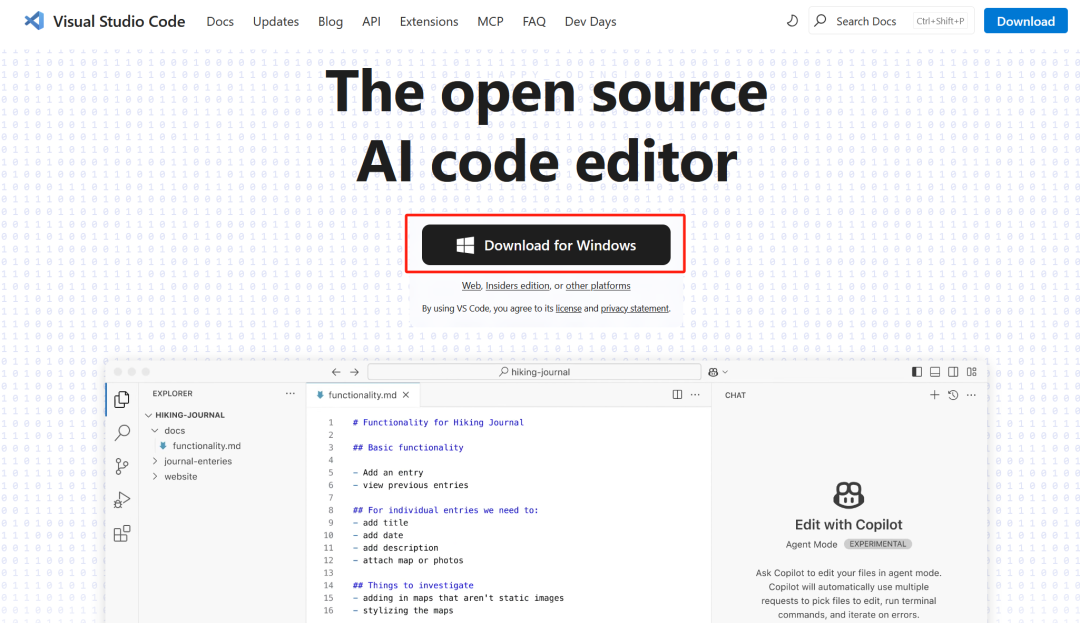Click the 'Agent Mode' label
The image size is (1080, 623).
pos(811,545)
